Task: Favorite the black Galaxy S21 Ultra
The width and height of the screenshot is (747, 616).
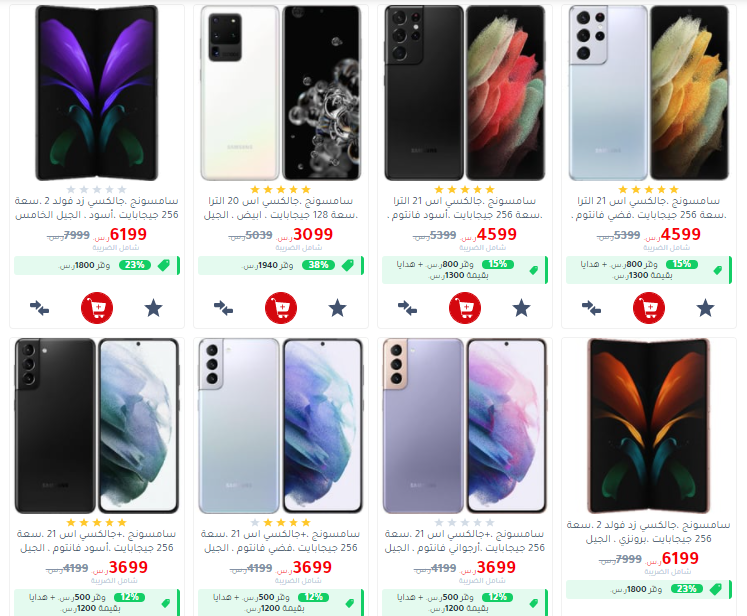Action: (x=521, y=308)
